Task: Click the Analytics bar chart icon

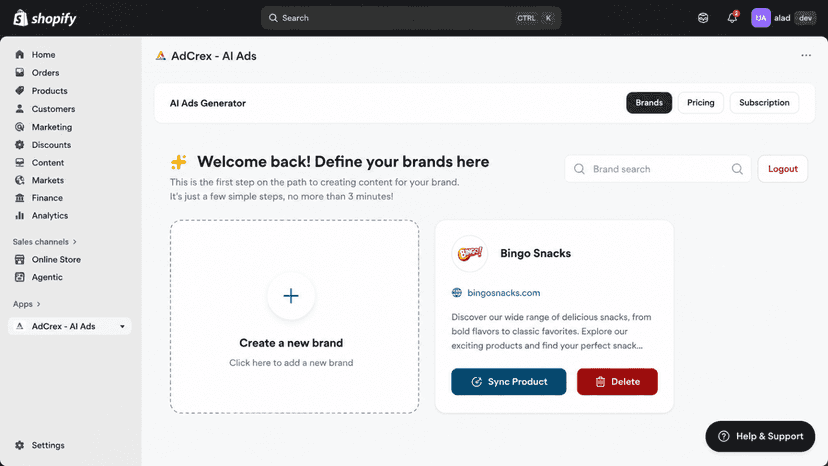Action: point(20,215)
